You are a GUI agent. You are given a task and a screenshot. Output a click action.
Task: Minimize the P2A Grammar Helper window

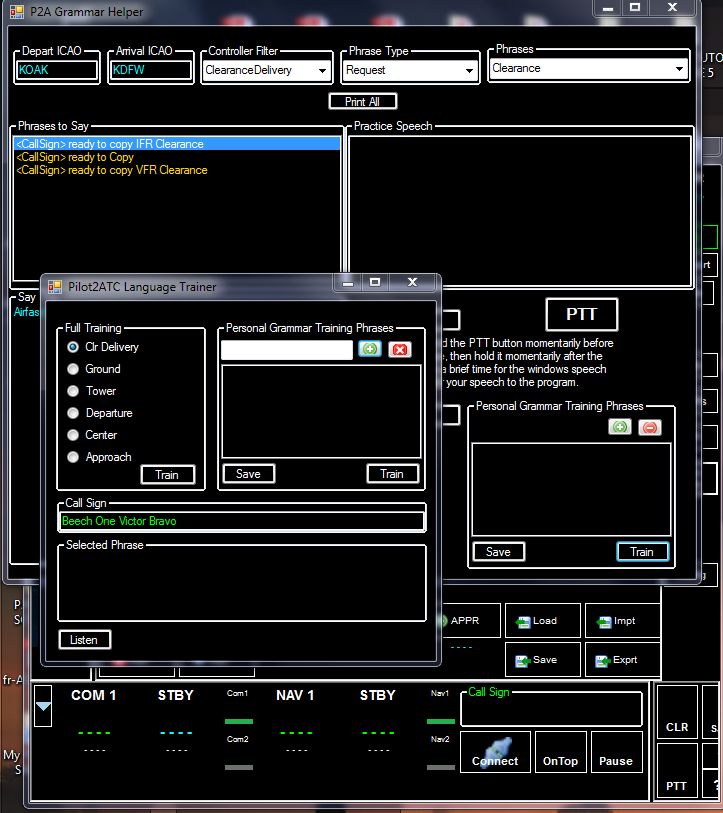[x=608, y=8]
